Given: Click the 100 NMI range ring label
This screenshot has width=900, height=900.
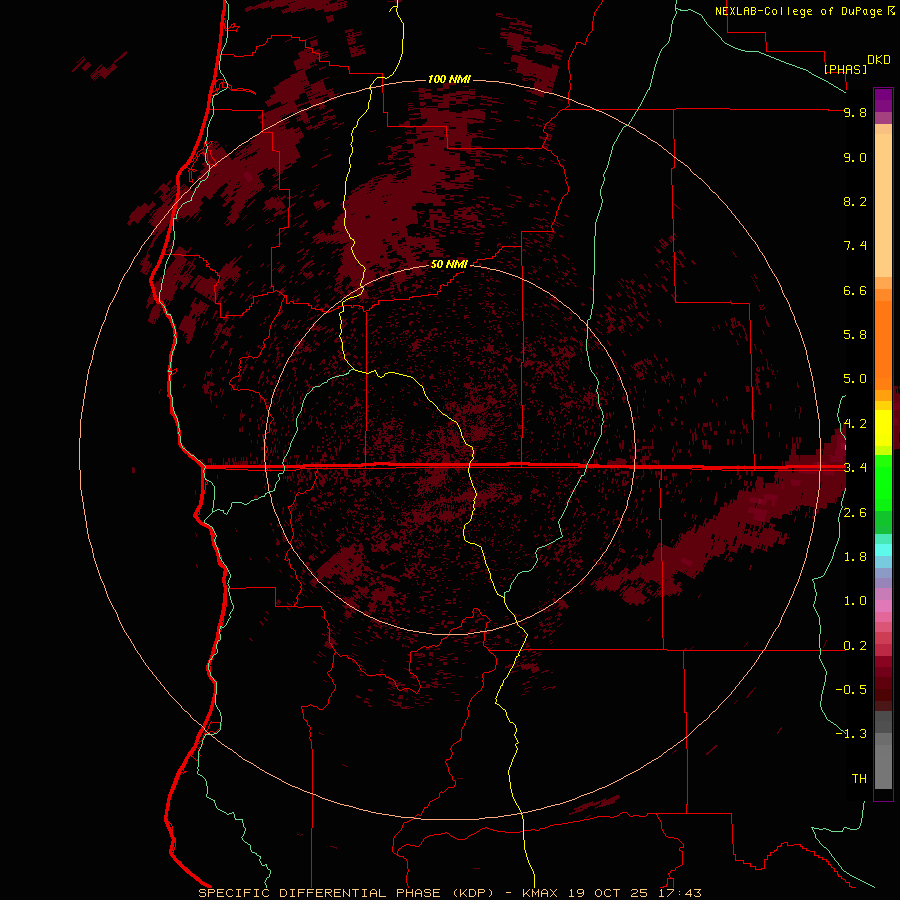Looking at the screenshot, I should [449, 79].
